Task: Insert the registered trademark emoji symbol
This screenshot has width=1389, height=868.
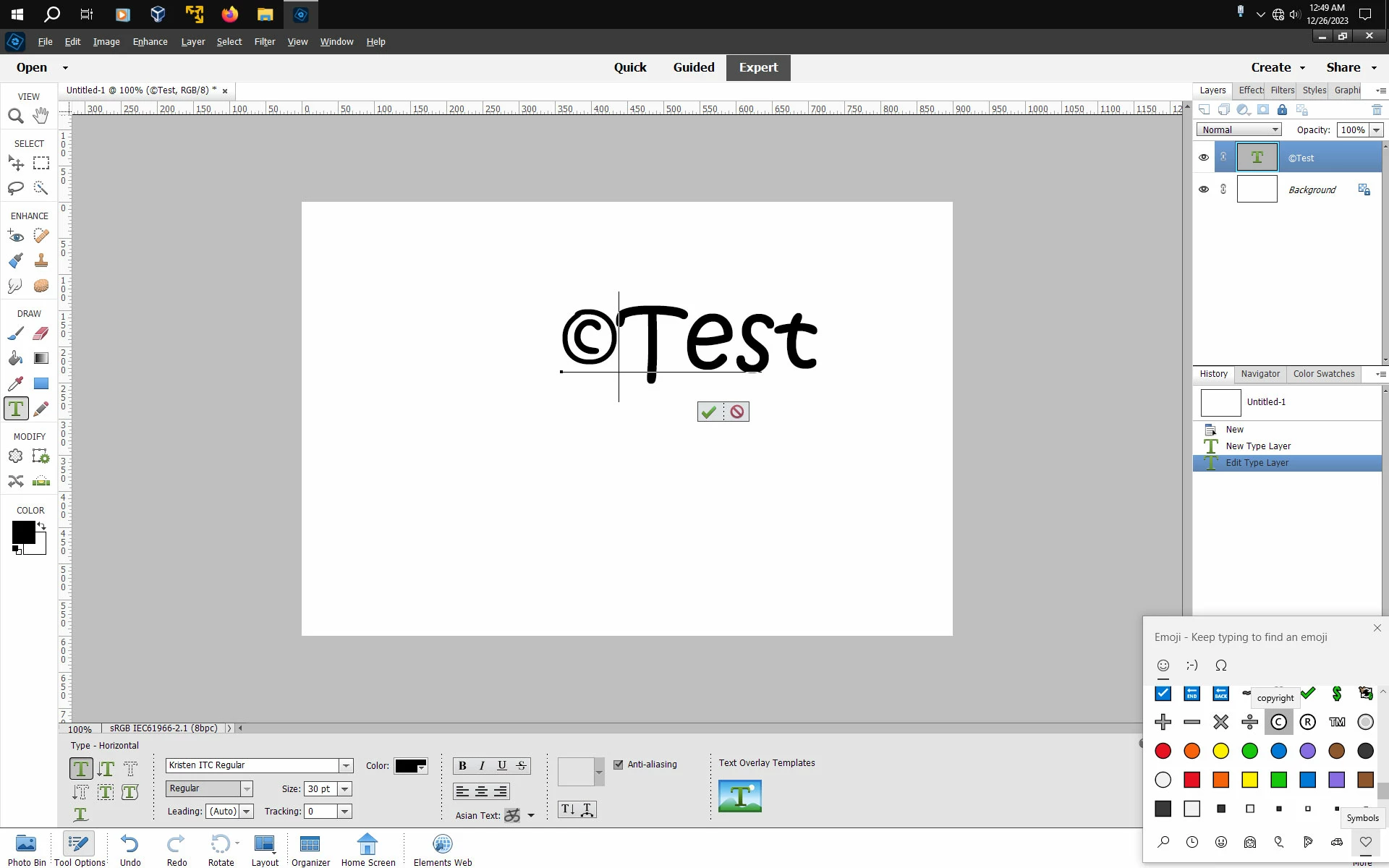Action: click(1307, 722)
